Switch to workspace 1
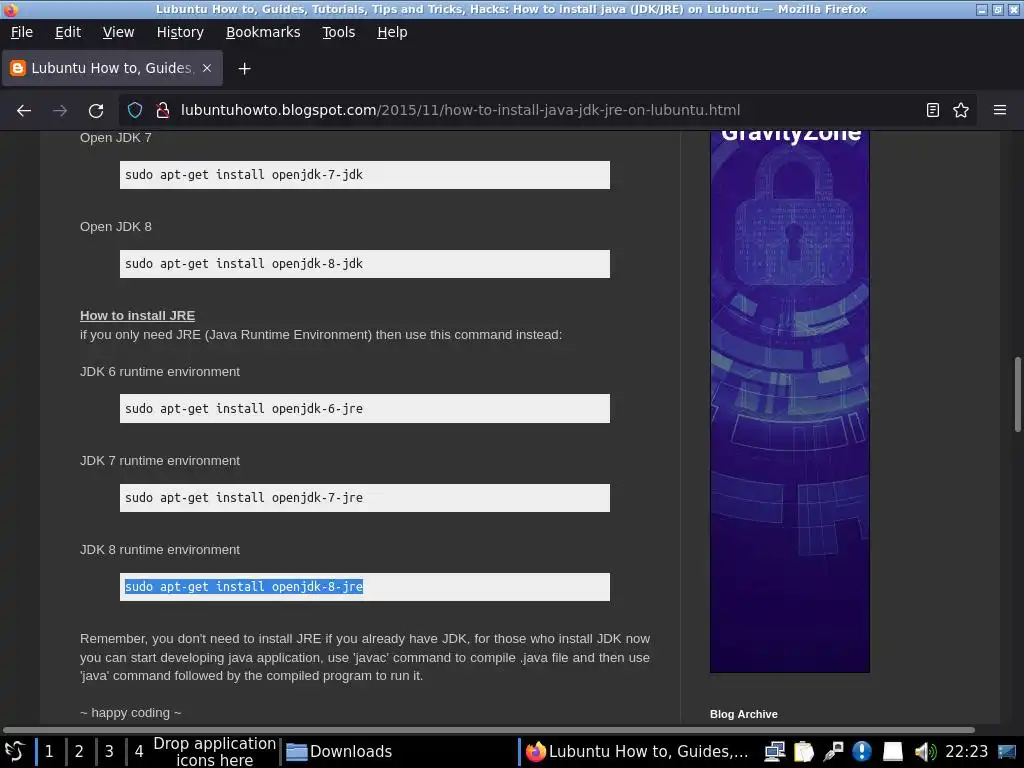Viewport: 1024px width, 768px height. coord(49,751)
